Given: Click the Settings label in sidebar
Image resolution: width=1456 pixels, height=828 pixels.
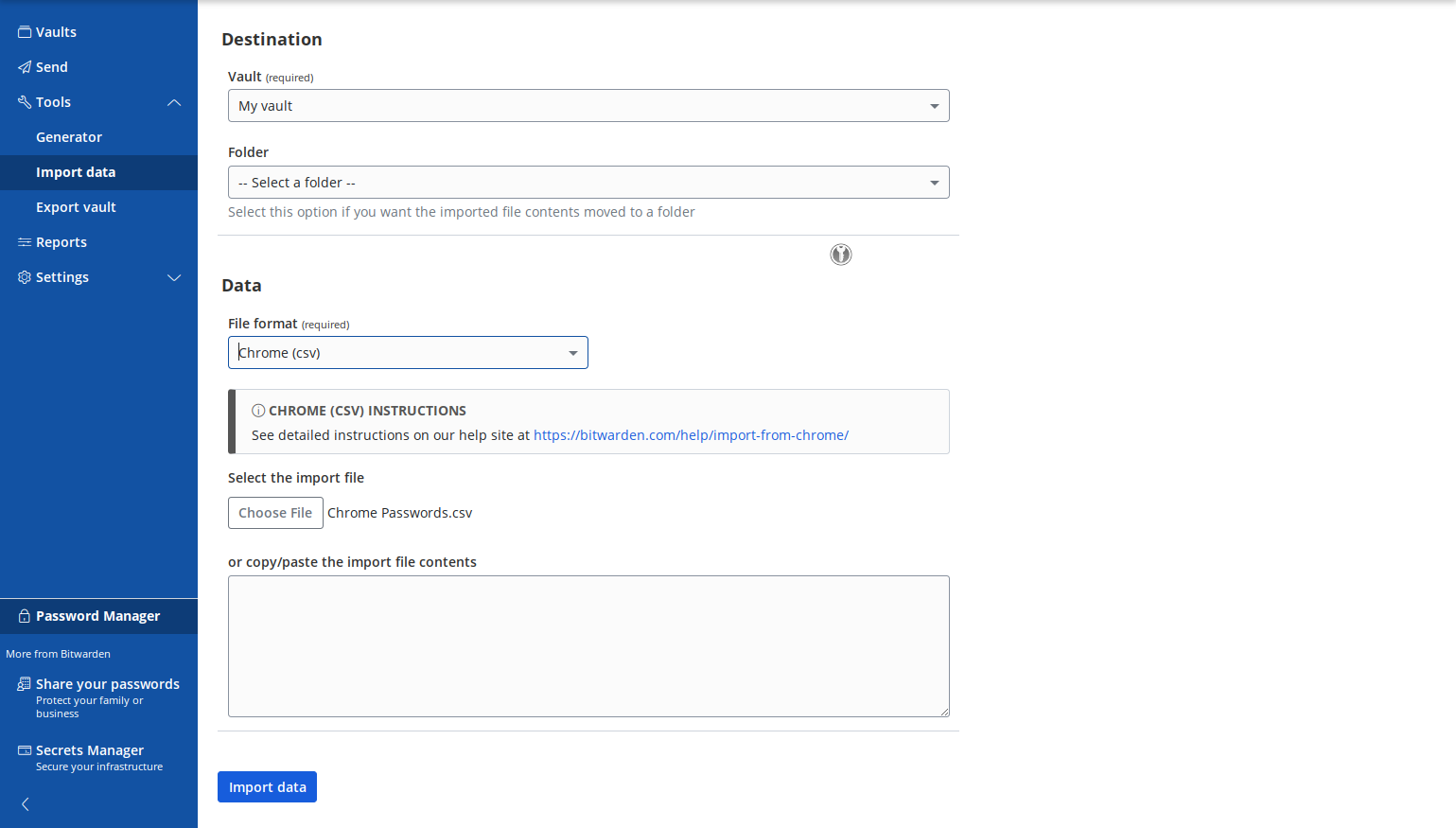Looking at the screenshot, I should (62, 277).
